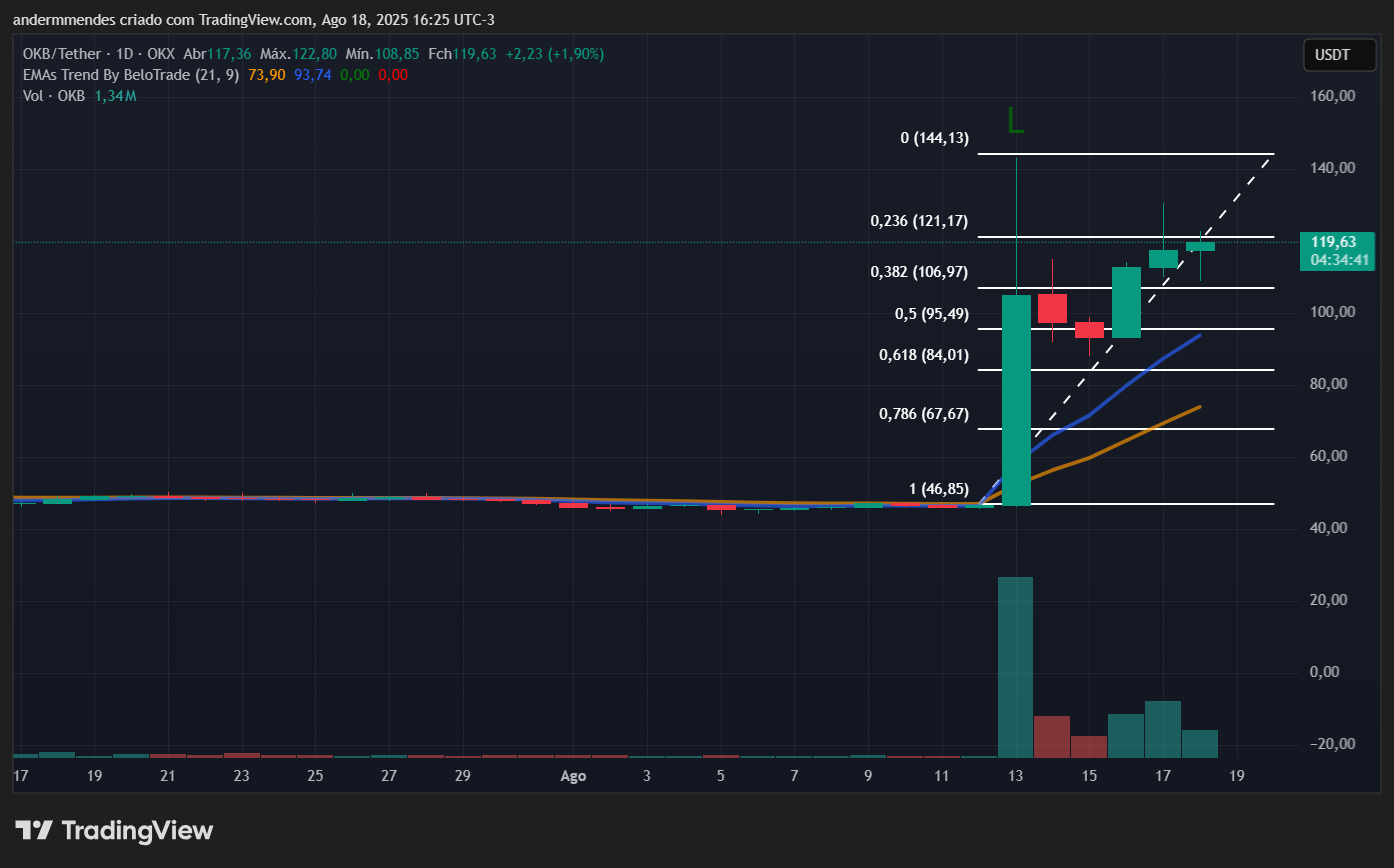The height and width of the screenshot is (868, 1394).
Task: Click the orange EMA value 73,90
Action: 266,75
